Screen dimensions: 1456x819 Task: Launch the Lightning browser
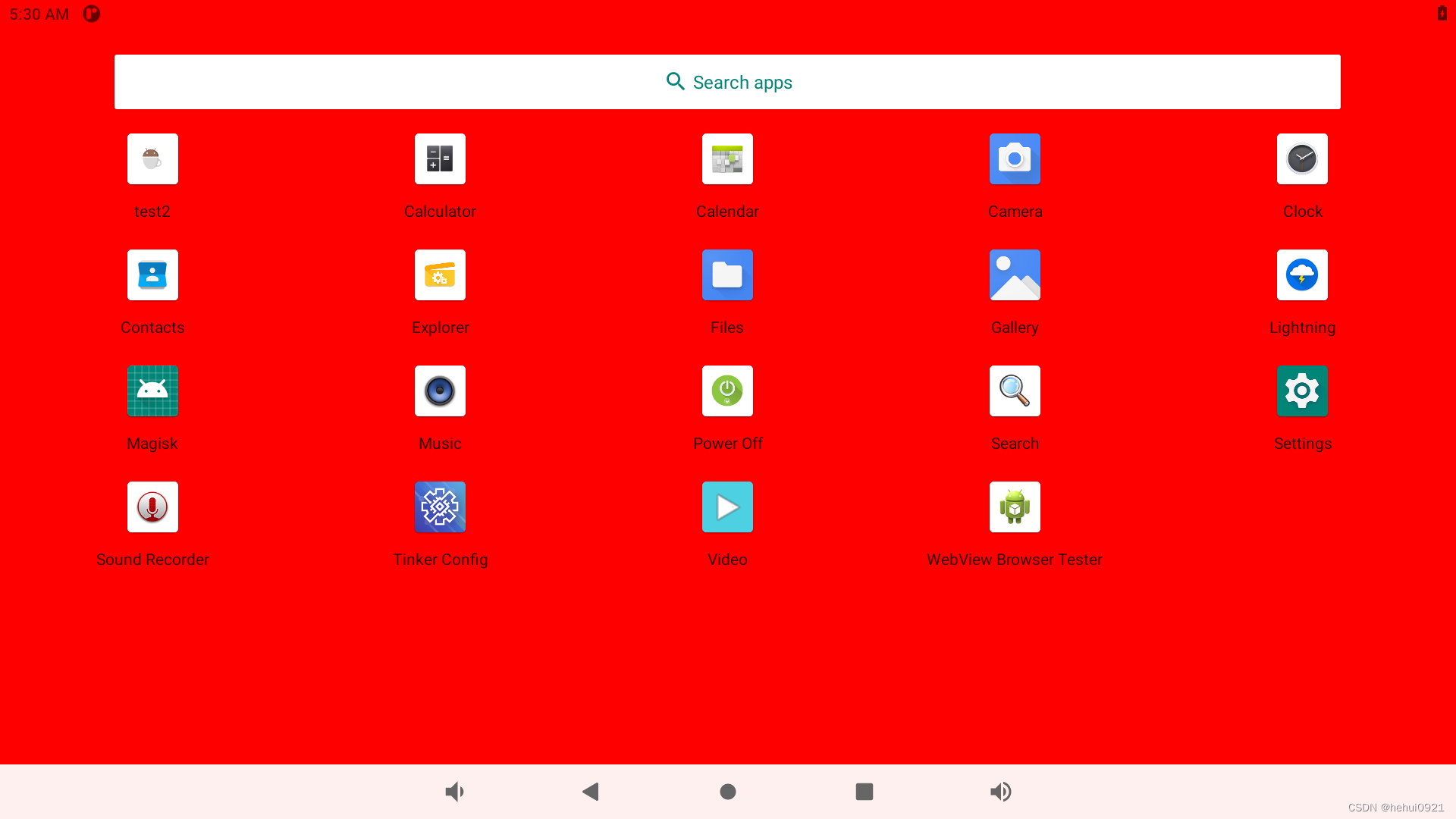(1302, 275)
